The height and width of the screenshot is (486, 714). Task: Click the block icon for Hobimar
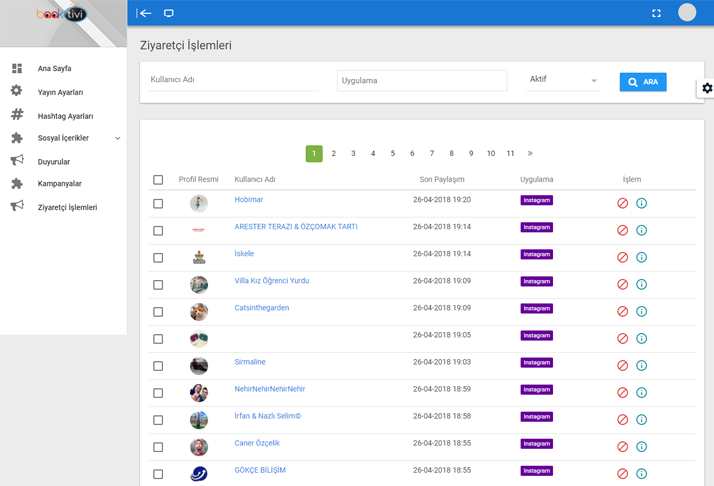(622, 203)
